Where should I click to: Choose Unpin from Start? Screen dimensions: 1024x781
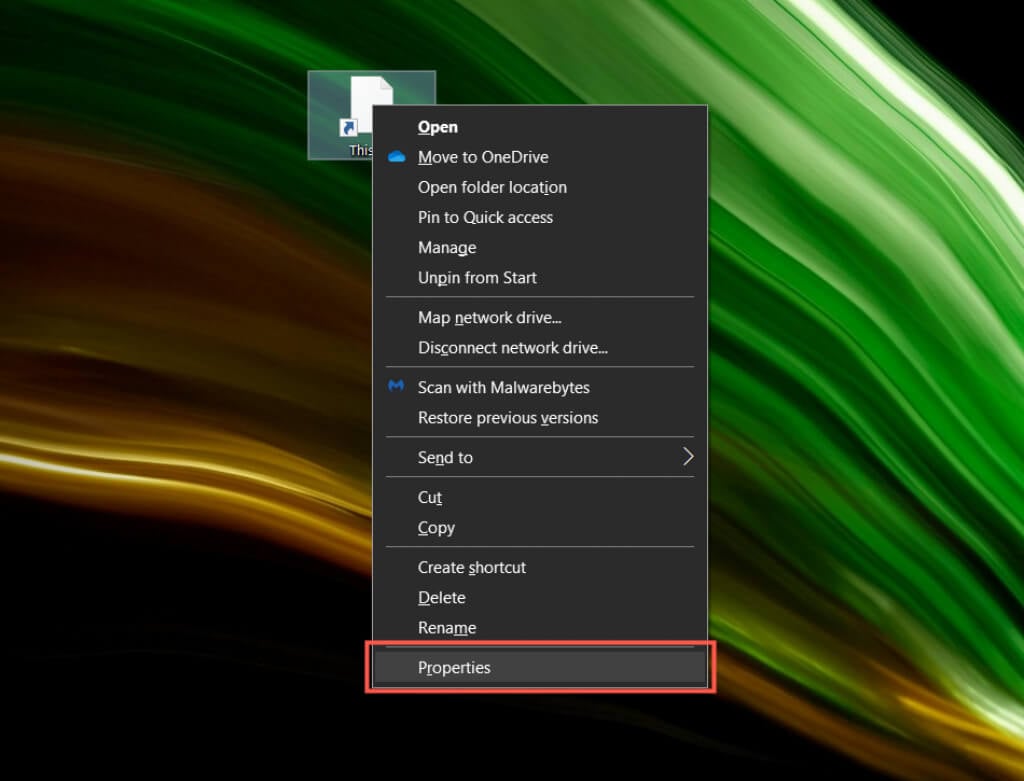pyautogui.click(x=477, y=277)
